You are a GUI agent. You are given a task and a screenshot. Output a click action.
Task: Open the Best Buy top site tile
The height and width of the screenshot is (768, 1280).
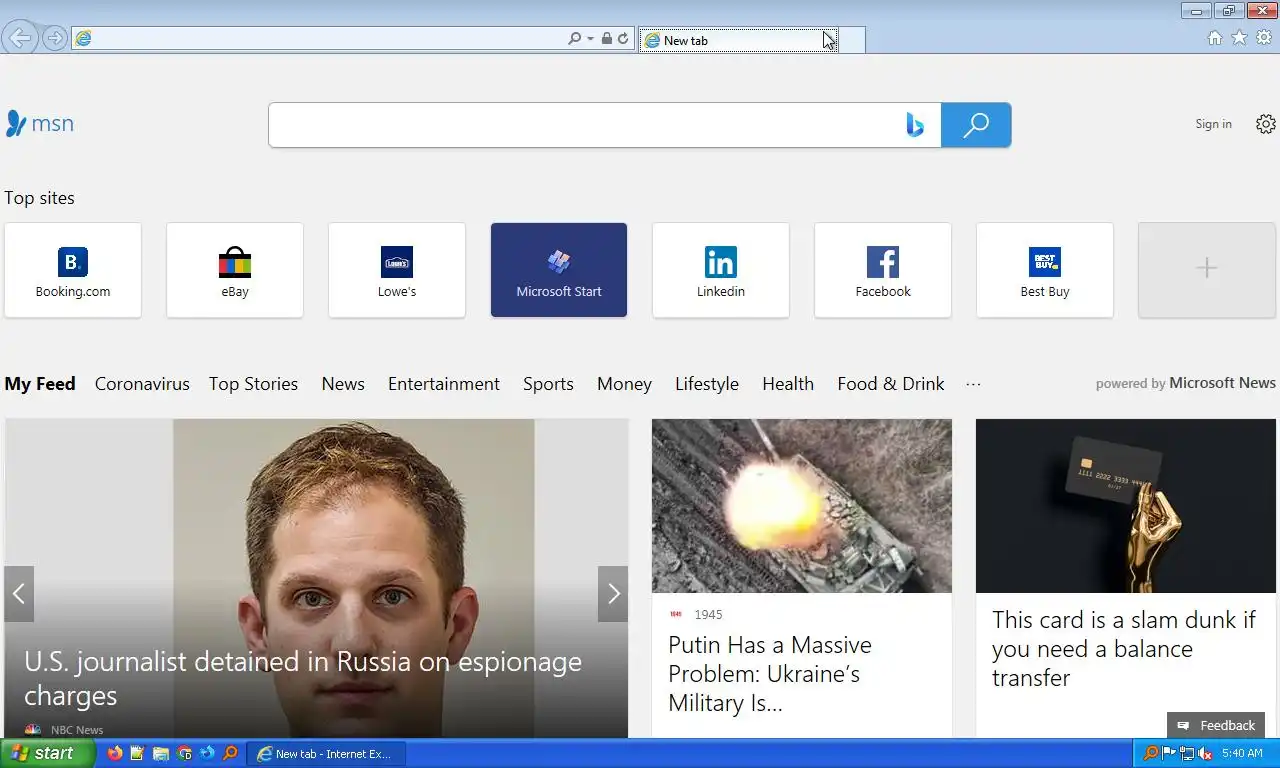tap(1045, 270)
